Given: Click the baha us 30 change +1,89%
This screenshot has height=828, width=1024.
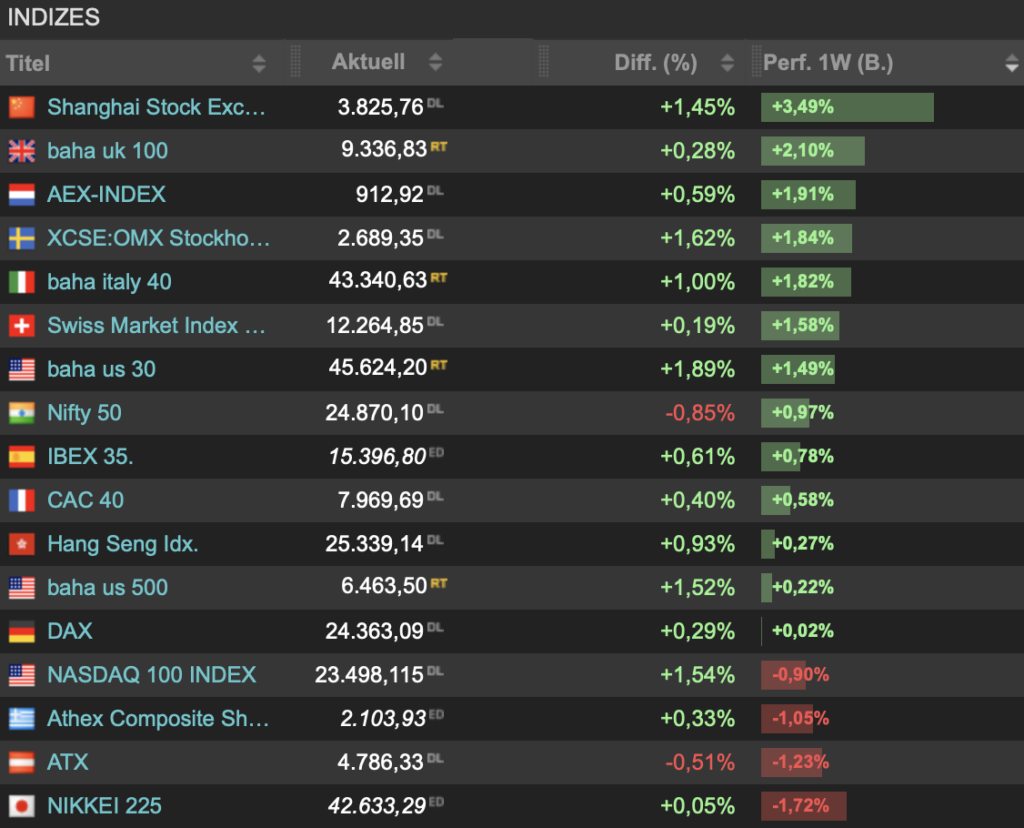Looking at the screenshot, I should [697, 369].
